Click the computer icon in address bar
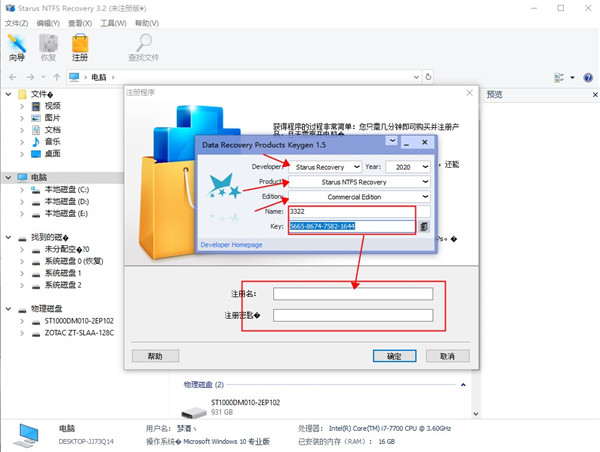The height and width of the screenshot is (452, 600). point(74,77)
